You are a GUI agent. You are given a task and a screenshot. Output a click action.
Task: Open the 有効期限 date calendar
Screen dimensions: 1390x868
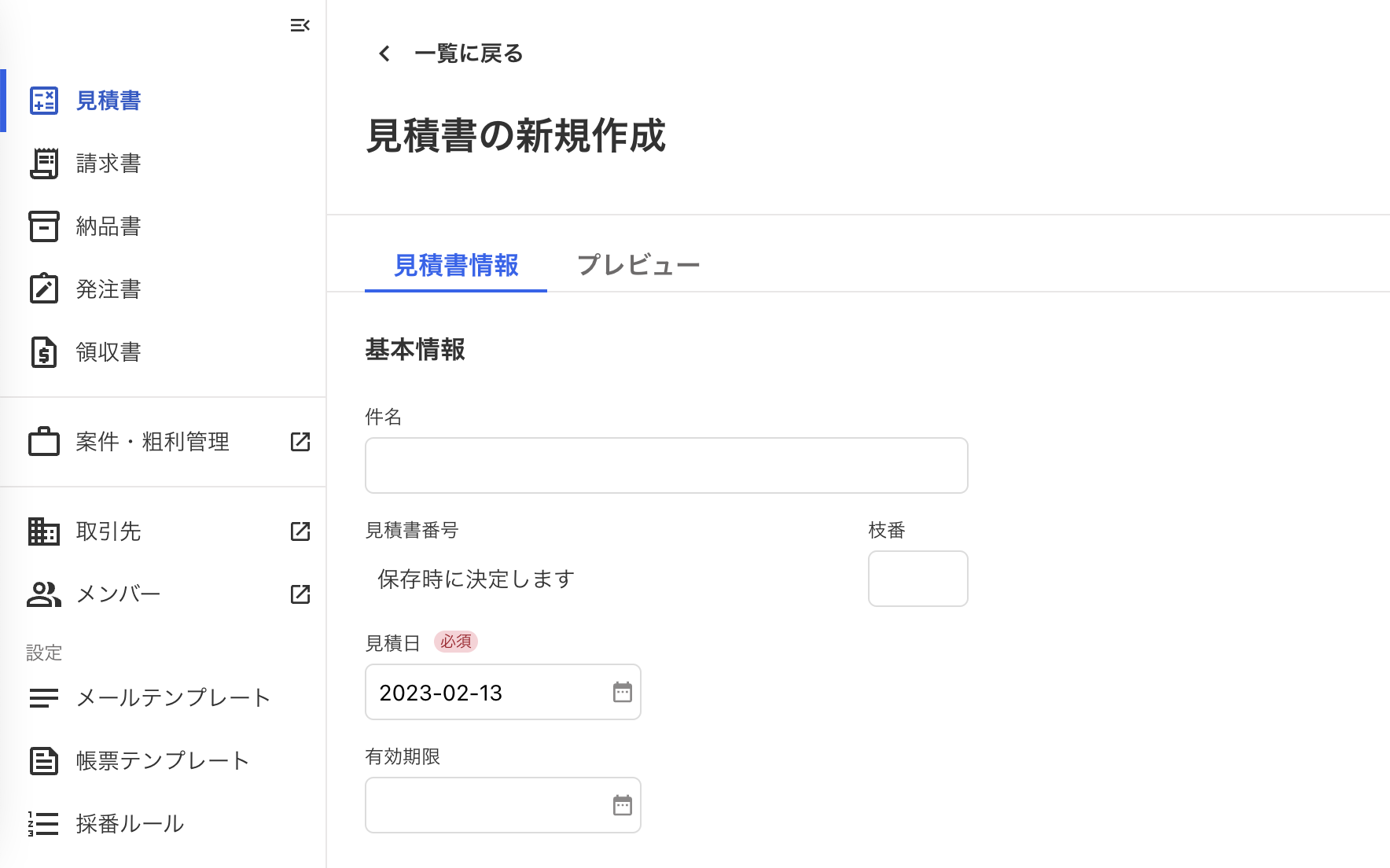click(x=622, y=805)
